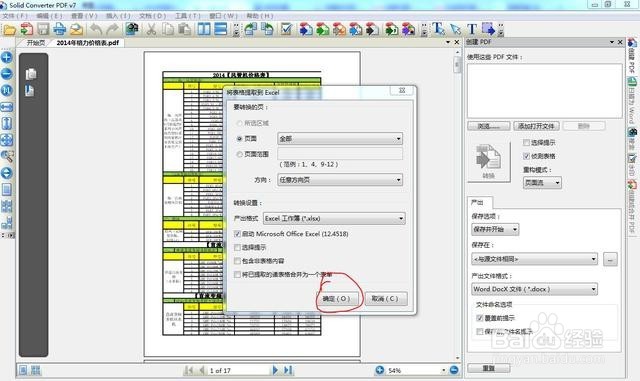Select the 页面范围 radio button

pos(240,154)
